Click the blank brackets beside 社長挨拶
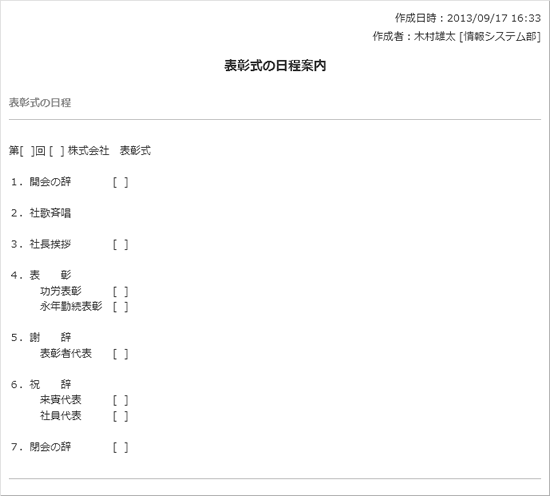550x496 pixels. point(121,244)
